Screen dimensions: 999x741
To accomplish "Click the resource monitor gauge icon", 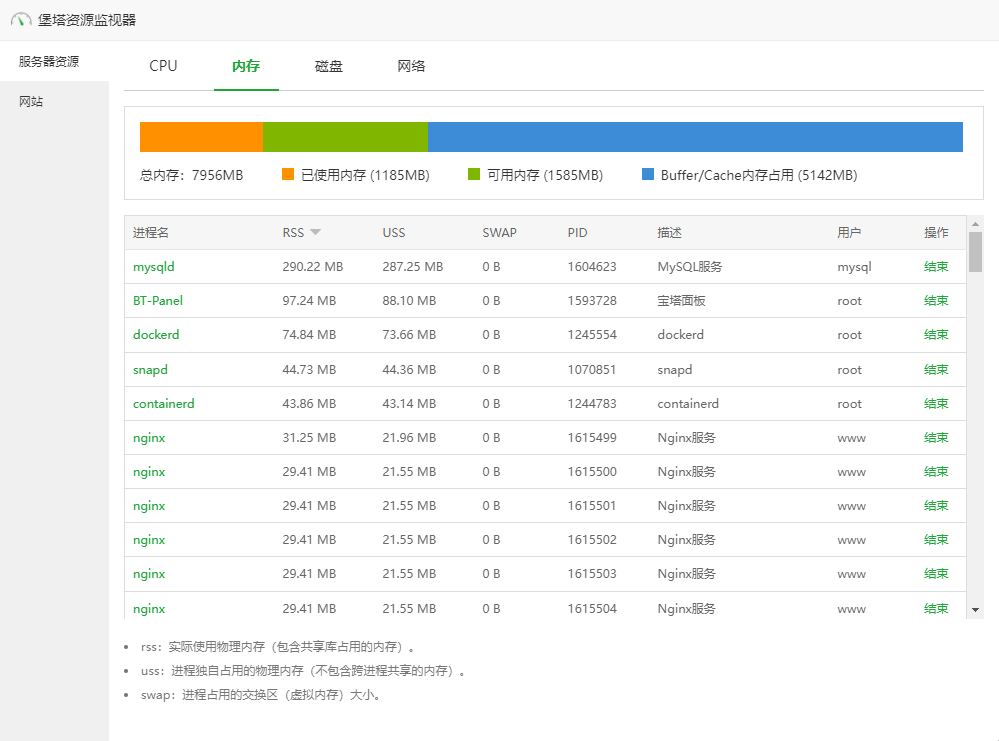I will 21,20.
